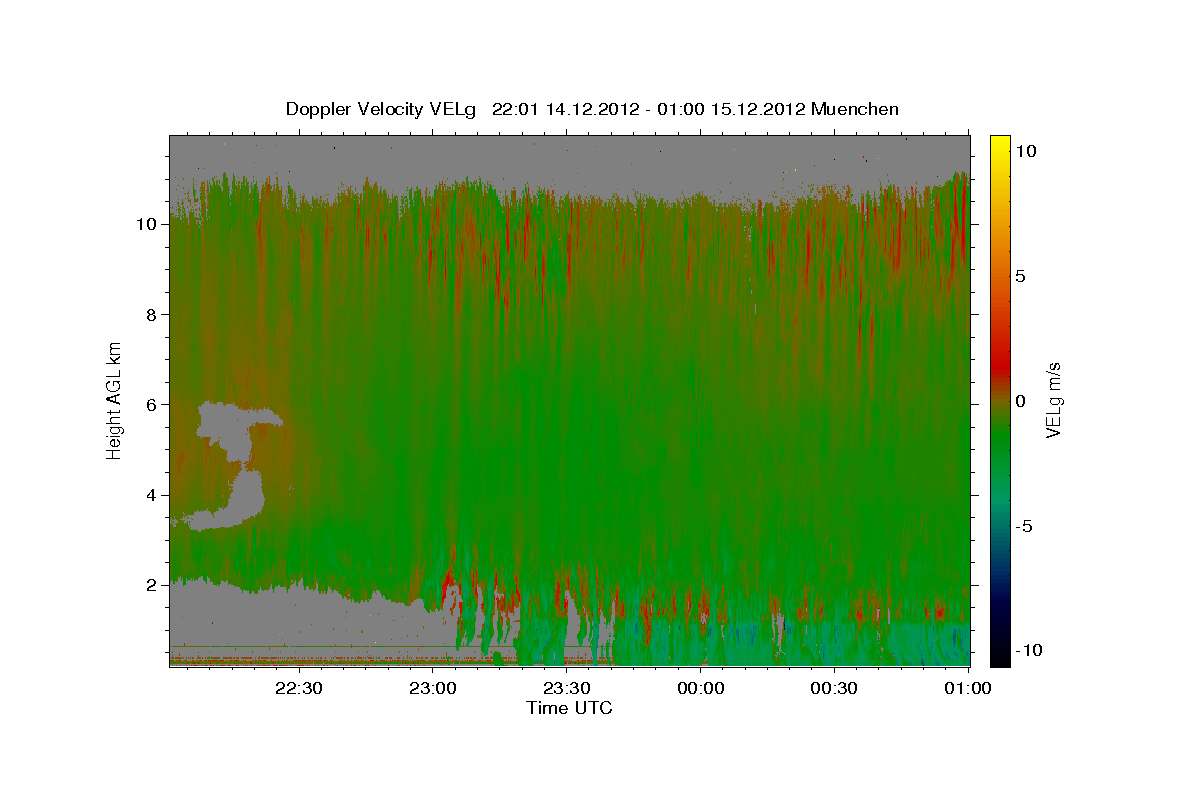The height and width of the screenshot is (800, 1200).
Task: Click the height axis tick label 6
Action: 154,404
